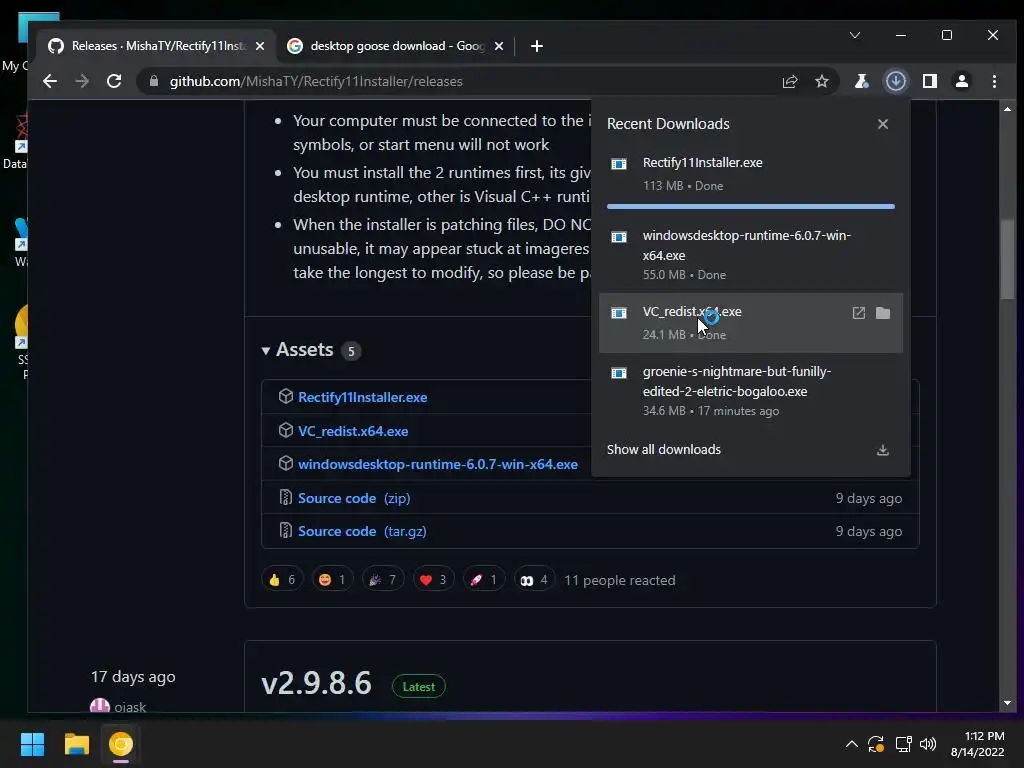The height and width of the screenshot is (768, 1024).
Task: Click scrollbar down arrow
Action: (x=1008, y=703)
